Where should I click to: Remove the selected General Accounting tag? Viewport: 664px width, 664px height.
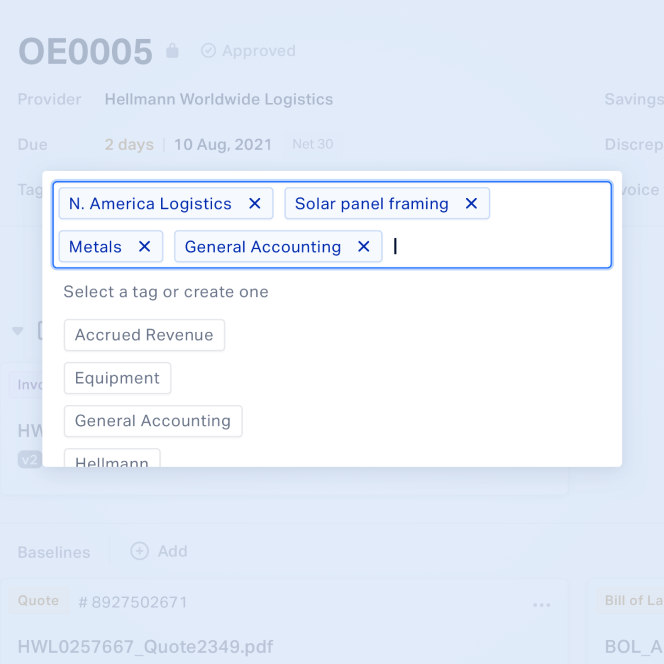coord(364,246)
